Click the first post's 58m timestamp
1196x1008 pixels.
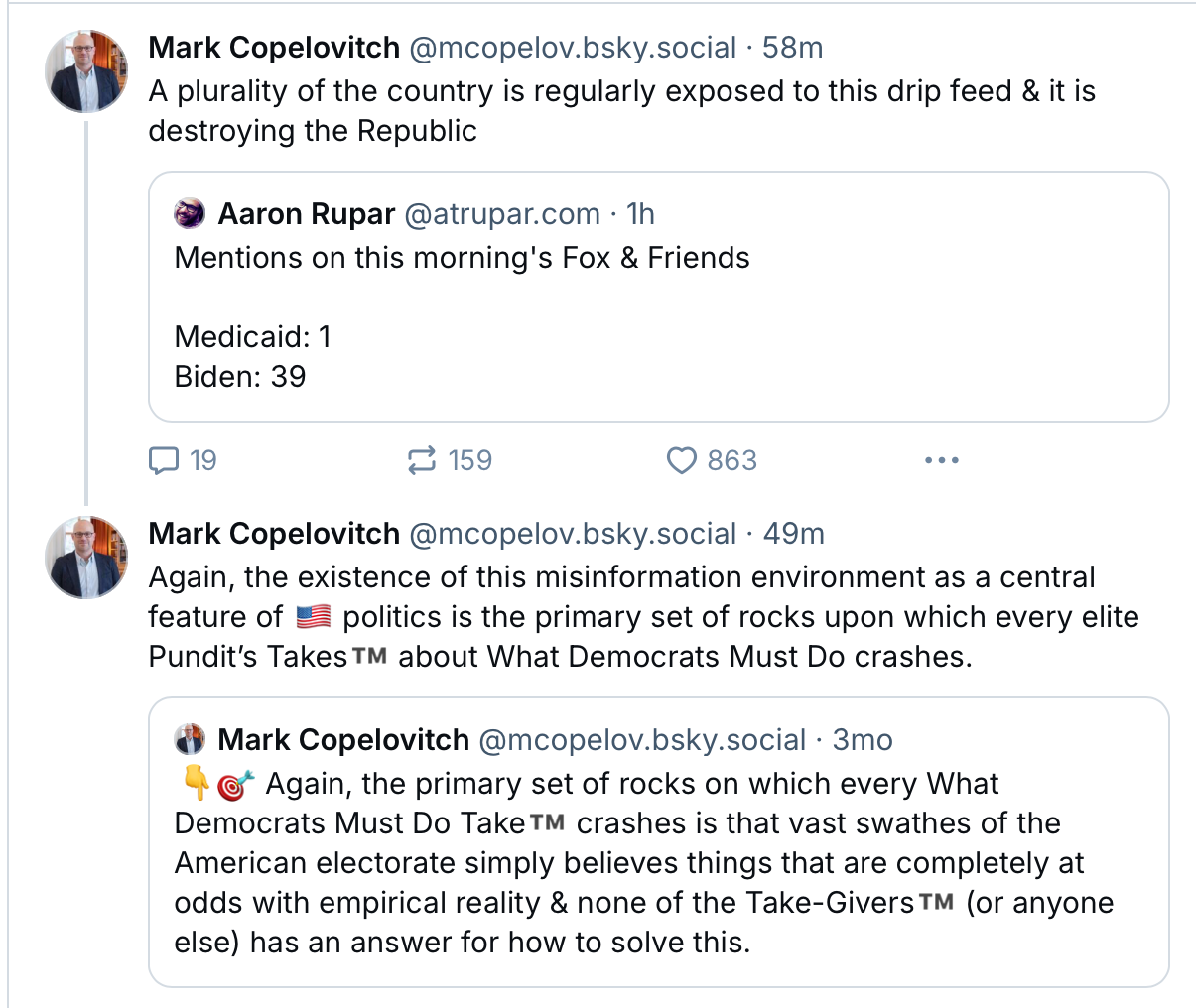tap(793, 48)
